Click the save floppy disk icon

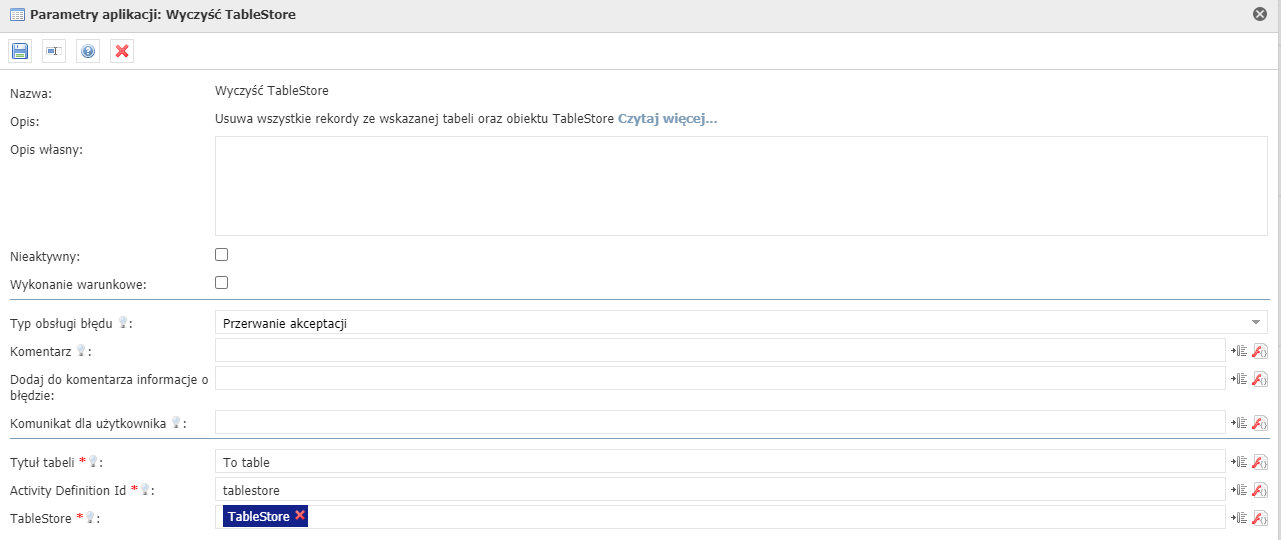tap(20, 51)
